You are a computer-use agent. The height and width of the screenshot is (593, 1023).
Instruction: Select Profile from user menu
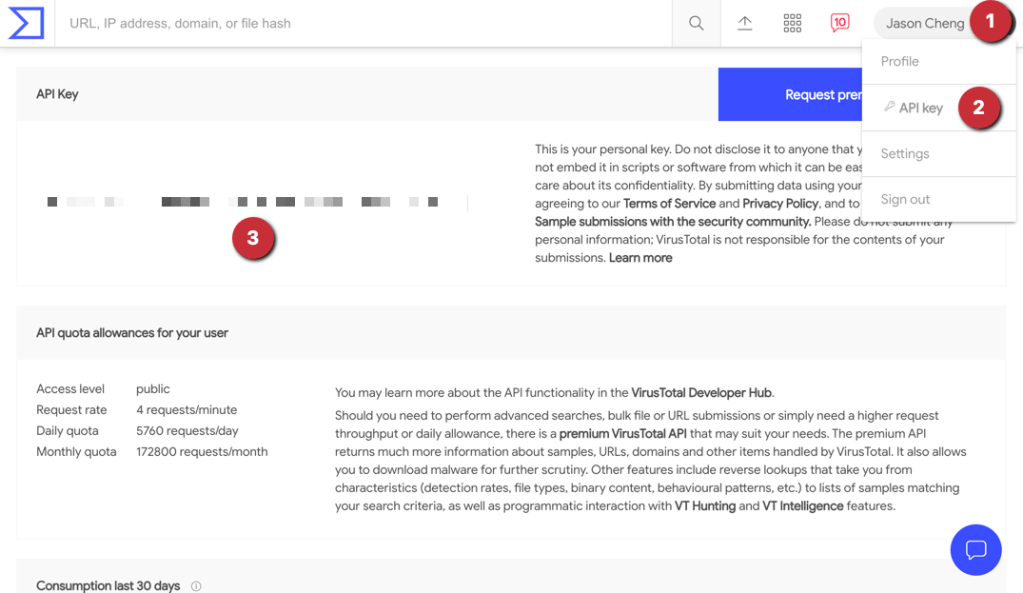[899, 61]
